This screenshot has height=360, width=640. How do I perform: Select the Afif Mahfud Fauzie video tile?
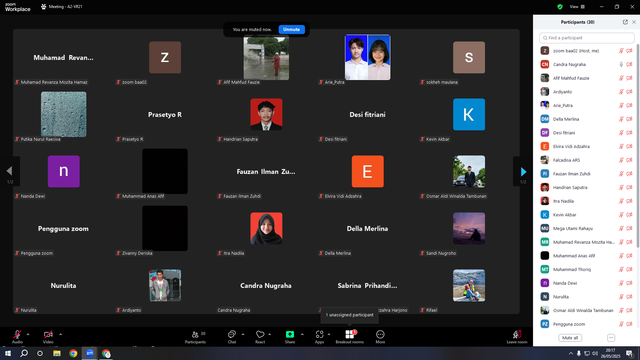(x=266, y=58)
